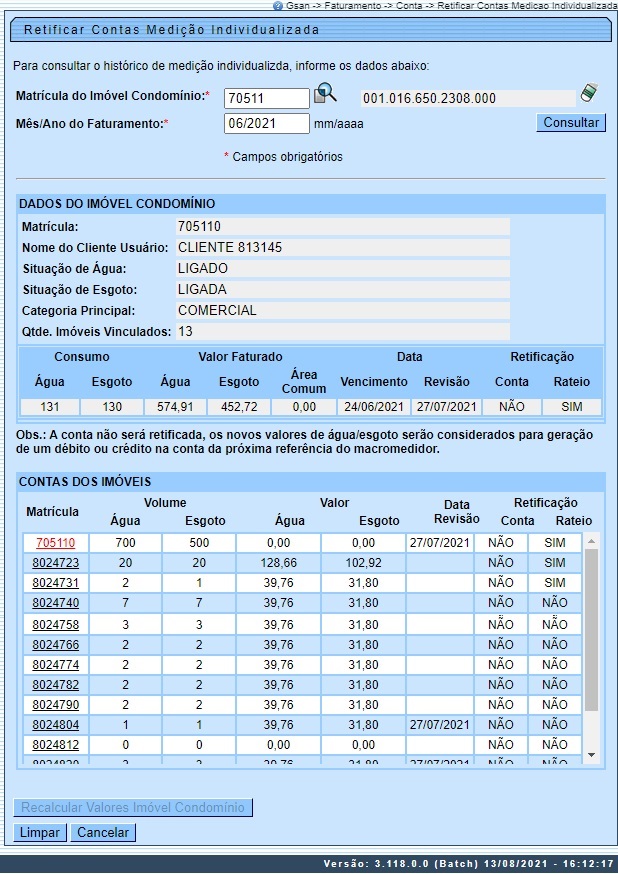Follow the 8024766 matrícula link
The image size is (618, 874).
point(55,644)
